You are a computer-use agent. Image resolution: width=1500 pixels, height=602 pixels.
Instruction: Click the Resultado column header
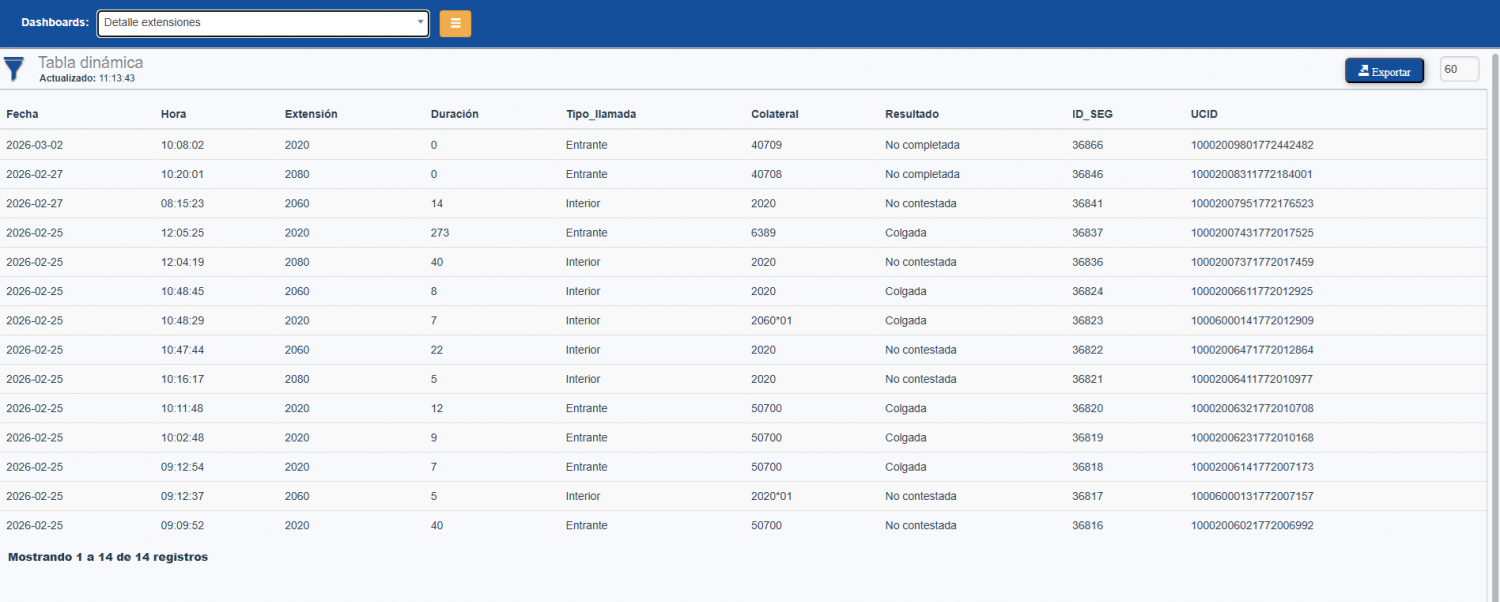click(x=910, y=114)
